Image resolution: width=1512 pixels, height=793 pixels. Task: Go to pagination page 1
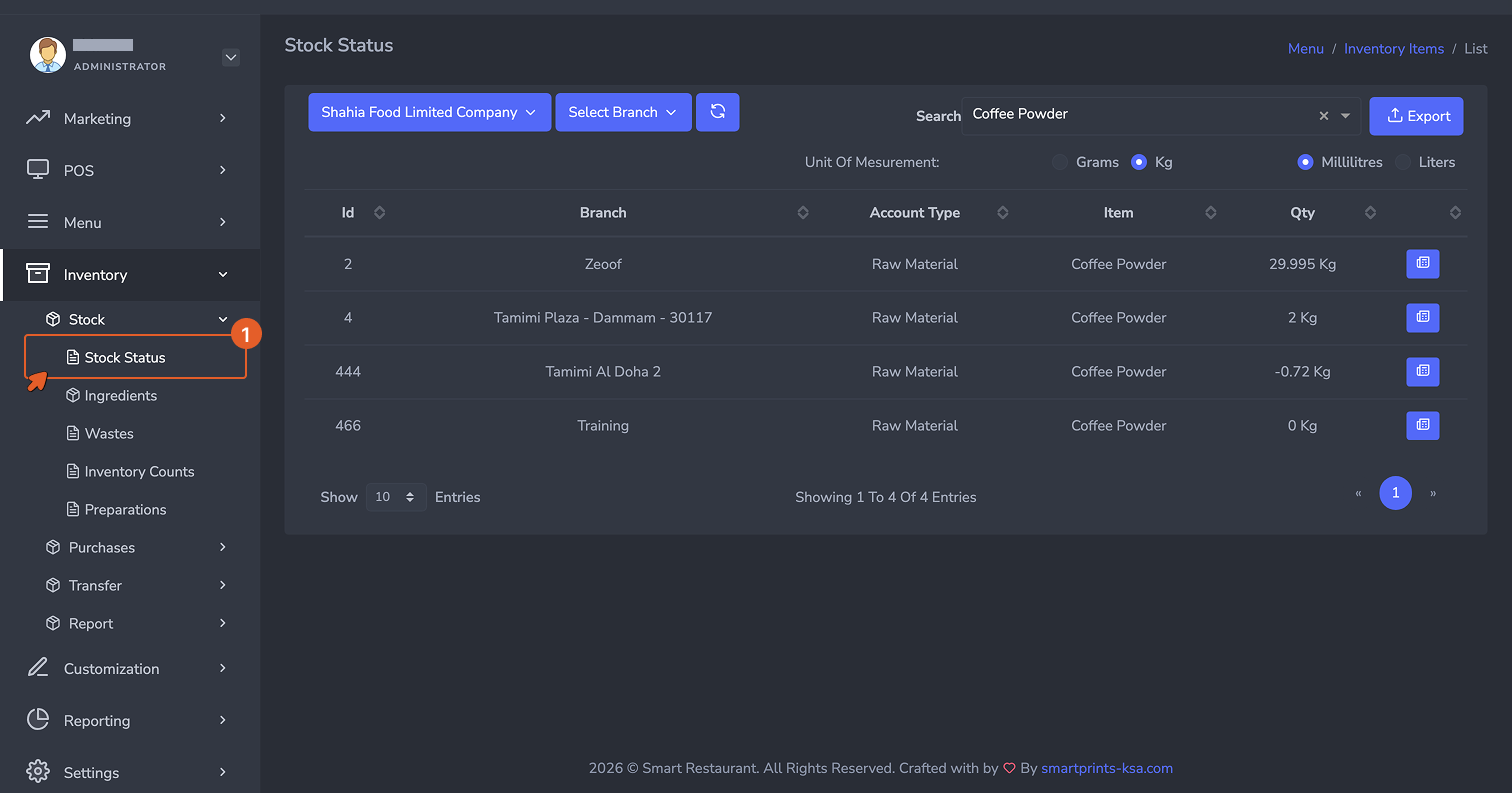point(1396,493)
